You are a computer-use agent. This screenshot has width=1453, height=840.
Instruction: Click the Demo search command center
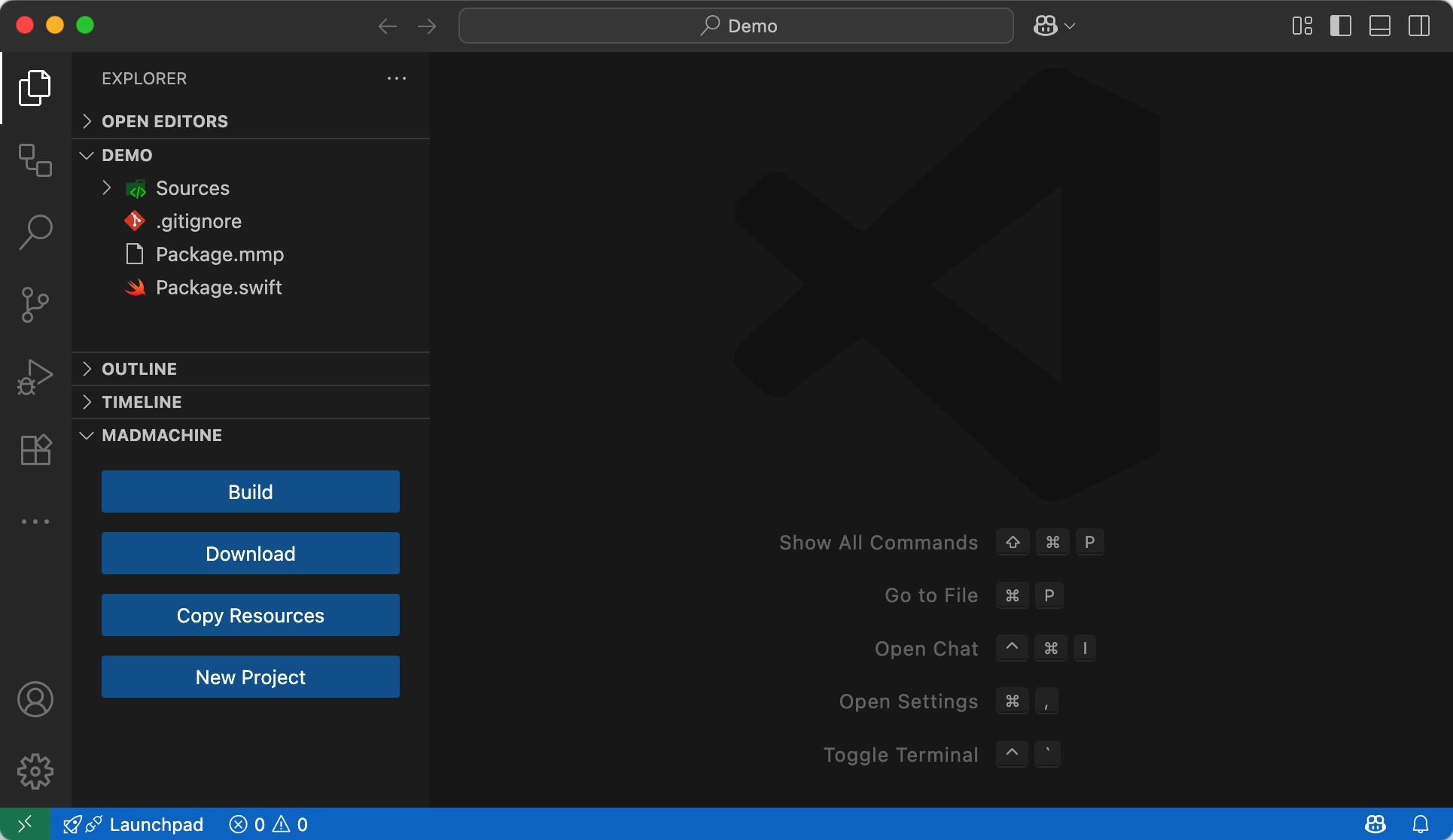point(736,26)
